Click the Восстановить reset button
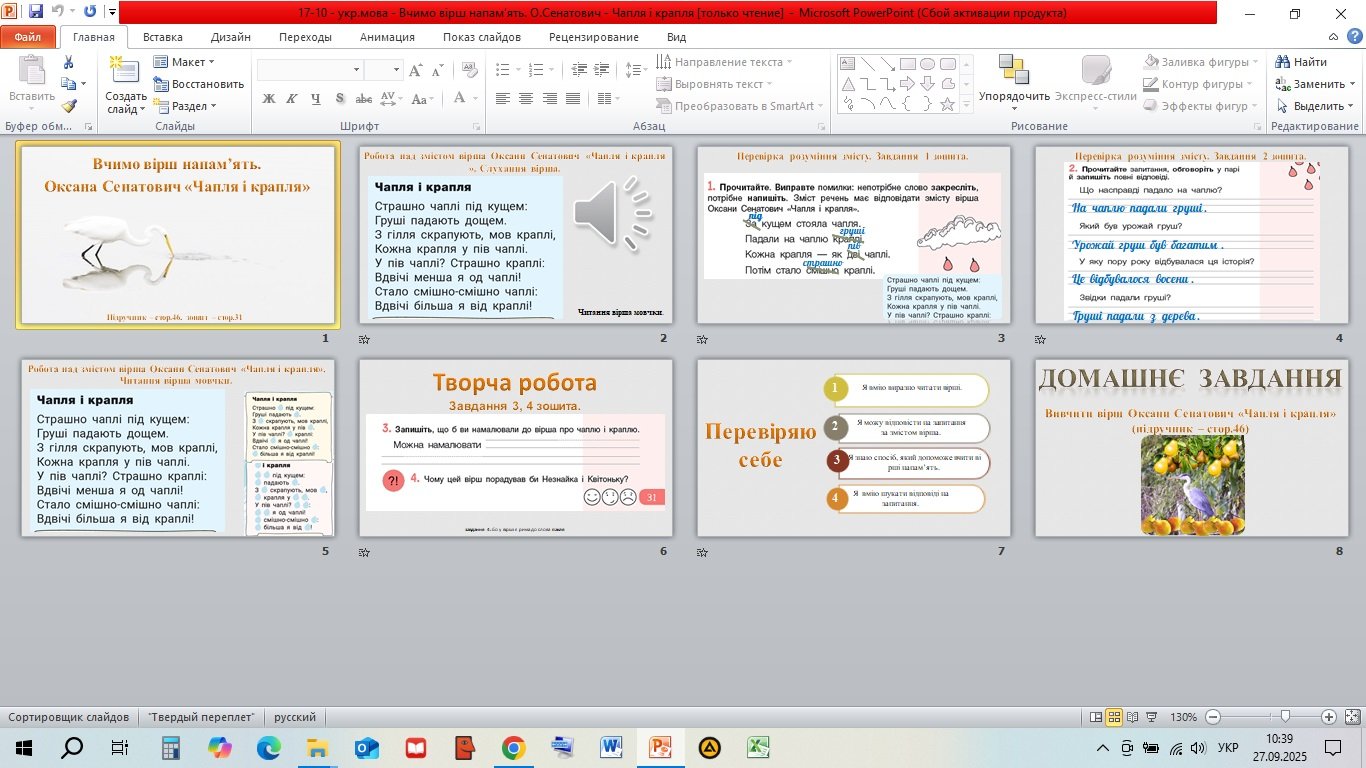Viewport: 1366px width, 768px height. 199,84
